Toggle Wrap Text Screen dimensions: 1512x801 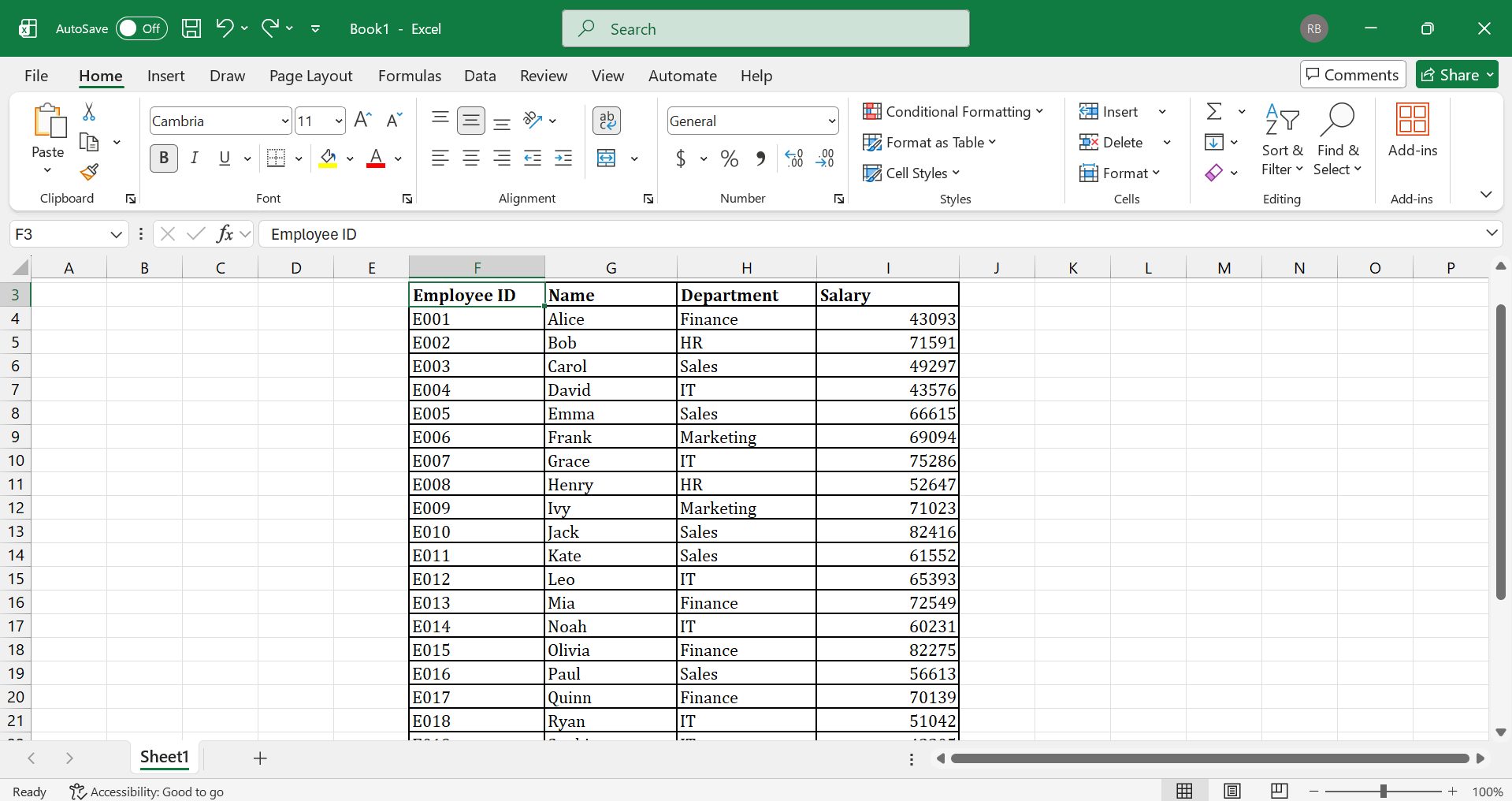coord(607,120)
